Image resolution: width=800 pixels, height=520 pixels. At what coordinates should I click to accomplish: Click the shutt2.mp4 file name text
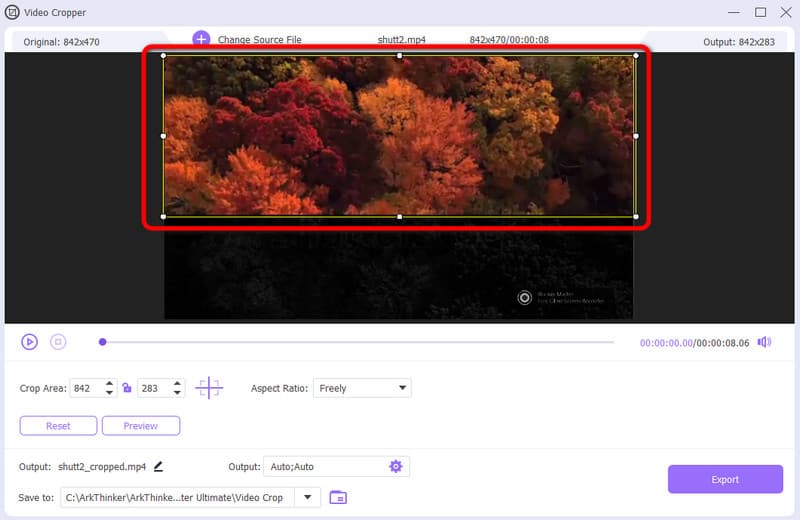coord(402,39)
